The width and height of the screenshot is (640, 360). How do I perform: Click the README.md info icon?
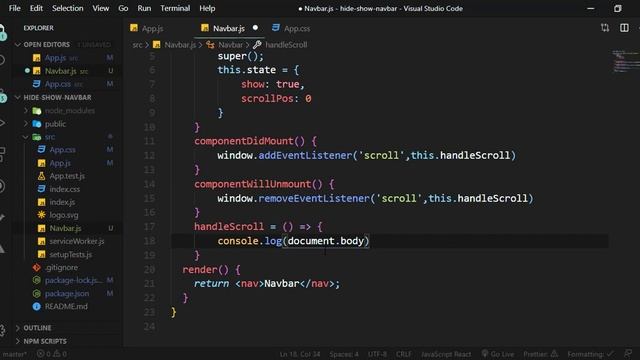pyautogui.click(x=36, y=307)
